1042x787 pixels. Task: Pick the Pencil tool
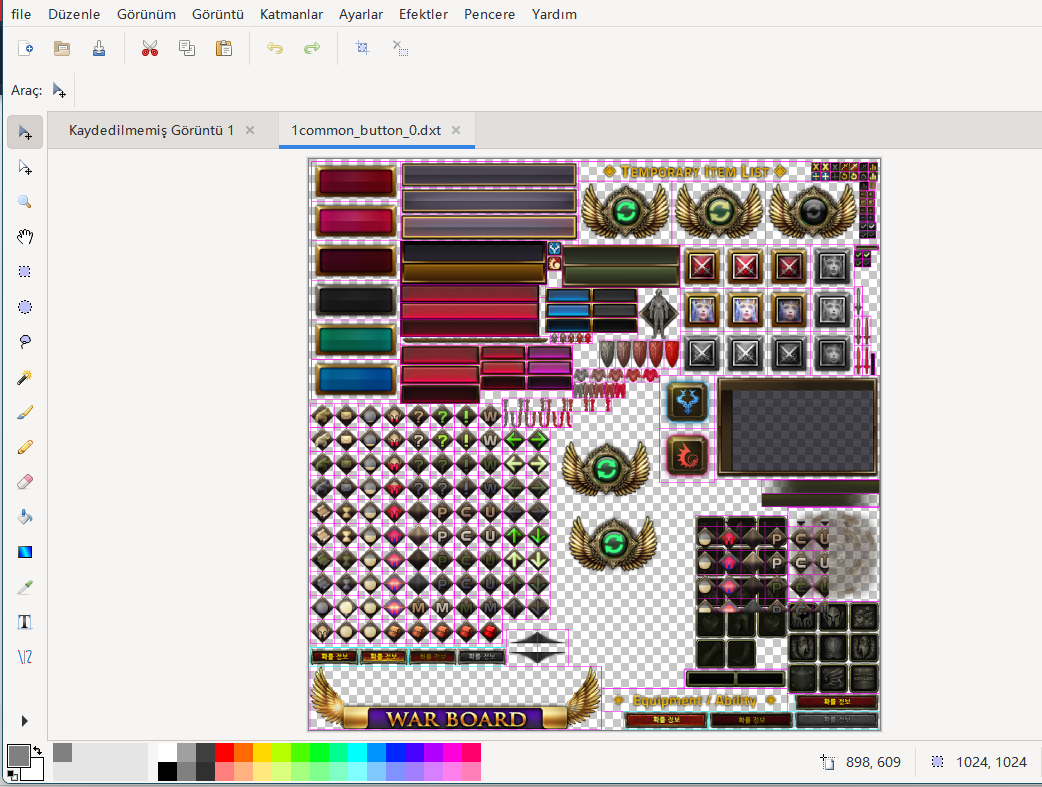25,447
